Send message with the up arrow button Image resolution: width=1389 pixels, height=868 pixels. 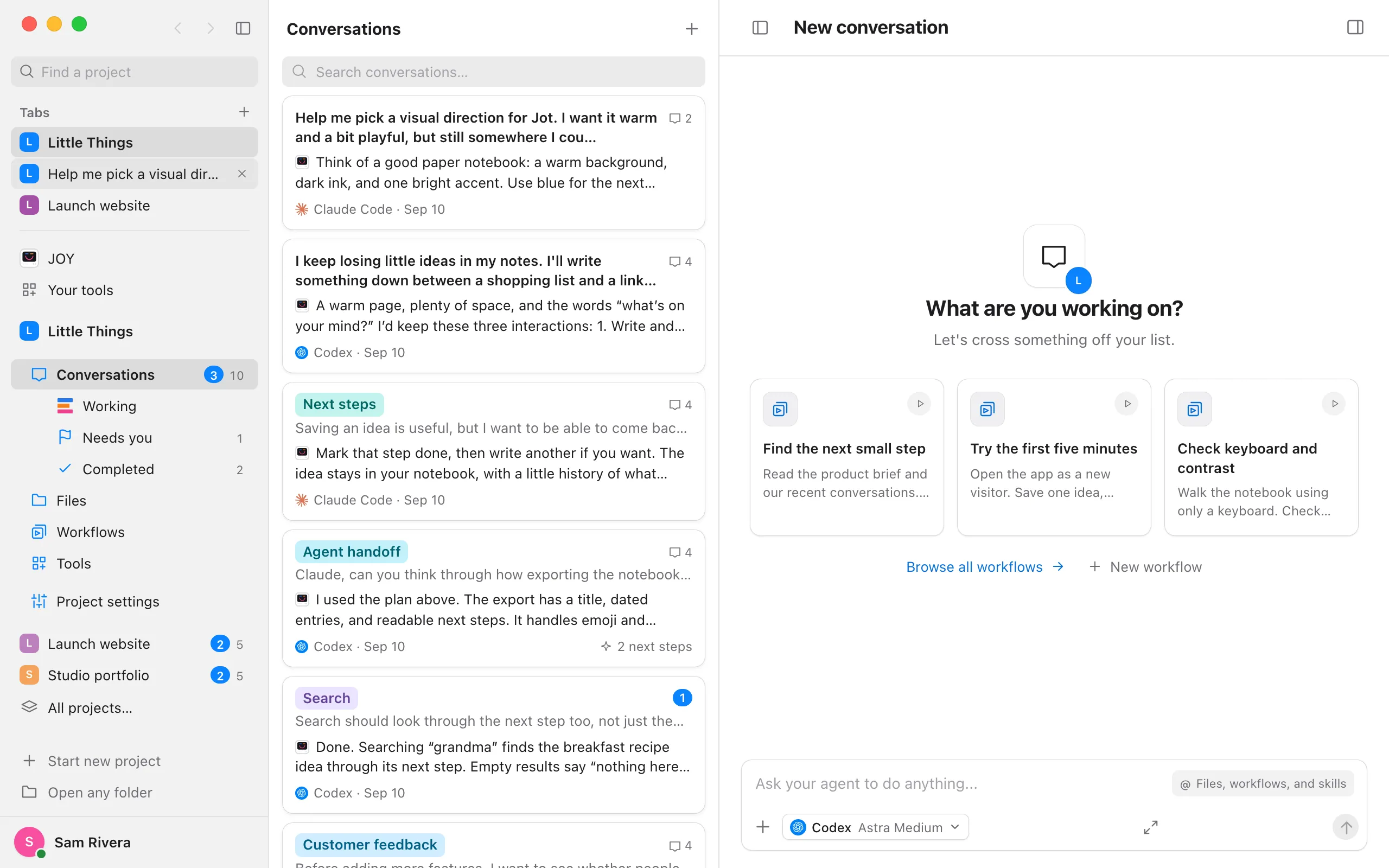[1346, 827]
